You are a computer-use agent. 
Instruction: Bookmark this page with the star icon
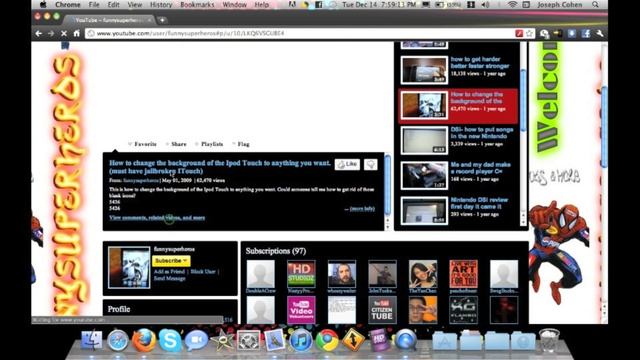(x=529, y=33)
